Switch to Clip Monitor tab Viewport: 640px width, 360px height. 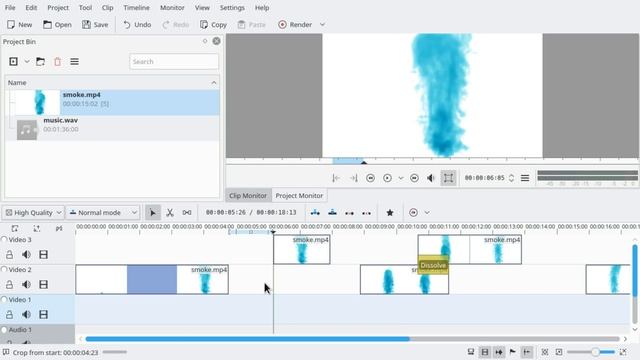tap(248, 196)
